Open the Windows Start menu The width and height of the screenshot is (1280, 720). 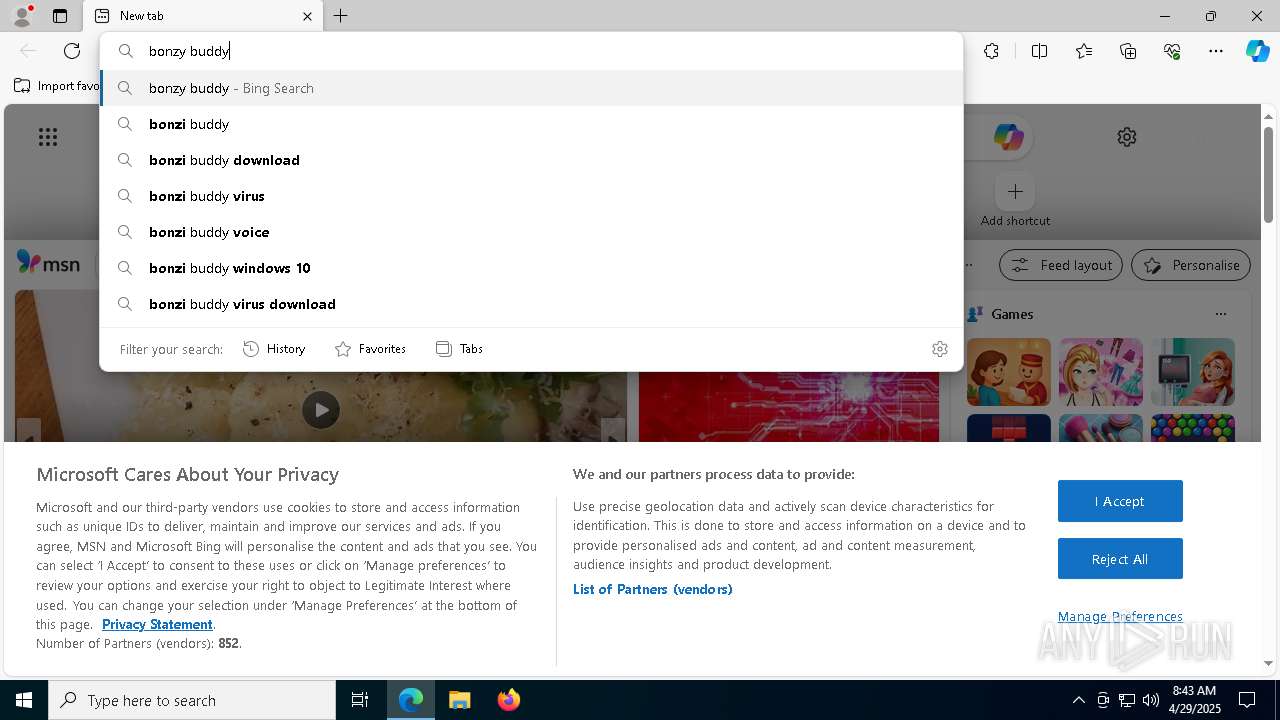(24, 700)
